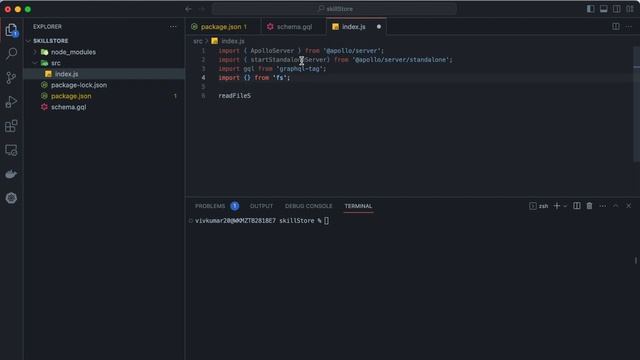Open Remote Explorer view
This screenshot has height=360, width=640.
(x=11, y=150)
